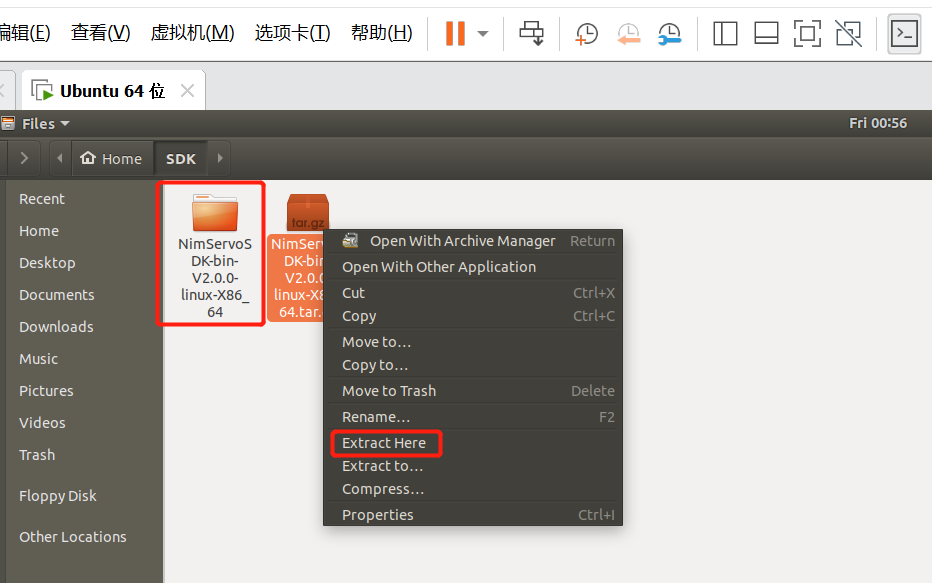Close the Ubuntu 64 位 tab

[x=187, y=91]
